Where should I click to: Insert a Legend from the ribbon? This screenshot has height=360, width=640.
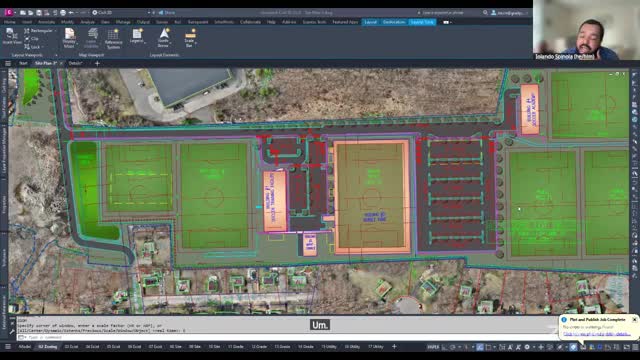click(x=137, y=36)
